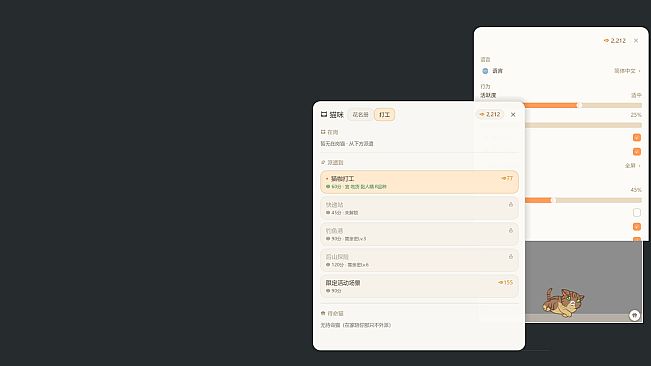651x366 pixels.
Task: Enable the unchecked checkbox in settings
Action: click(636, 212)
